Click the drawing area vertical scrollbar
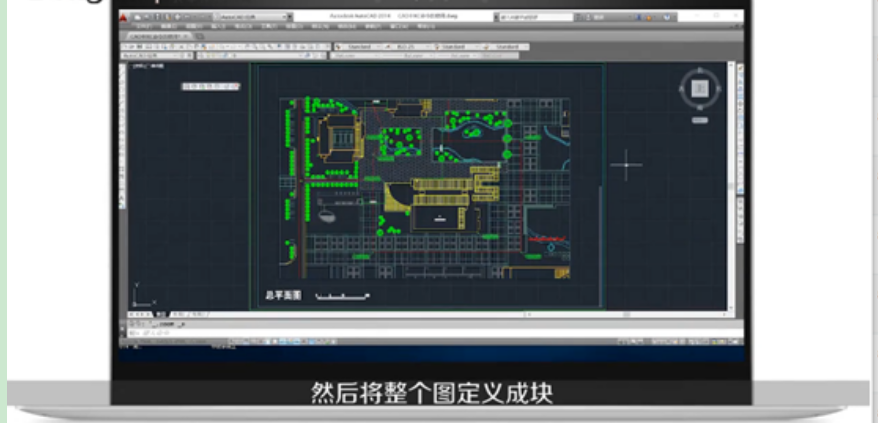 [x=731, y=185]
